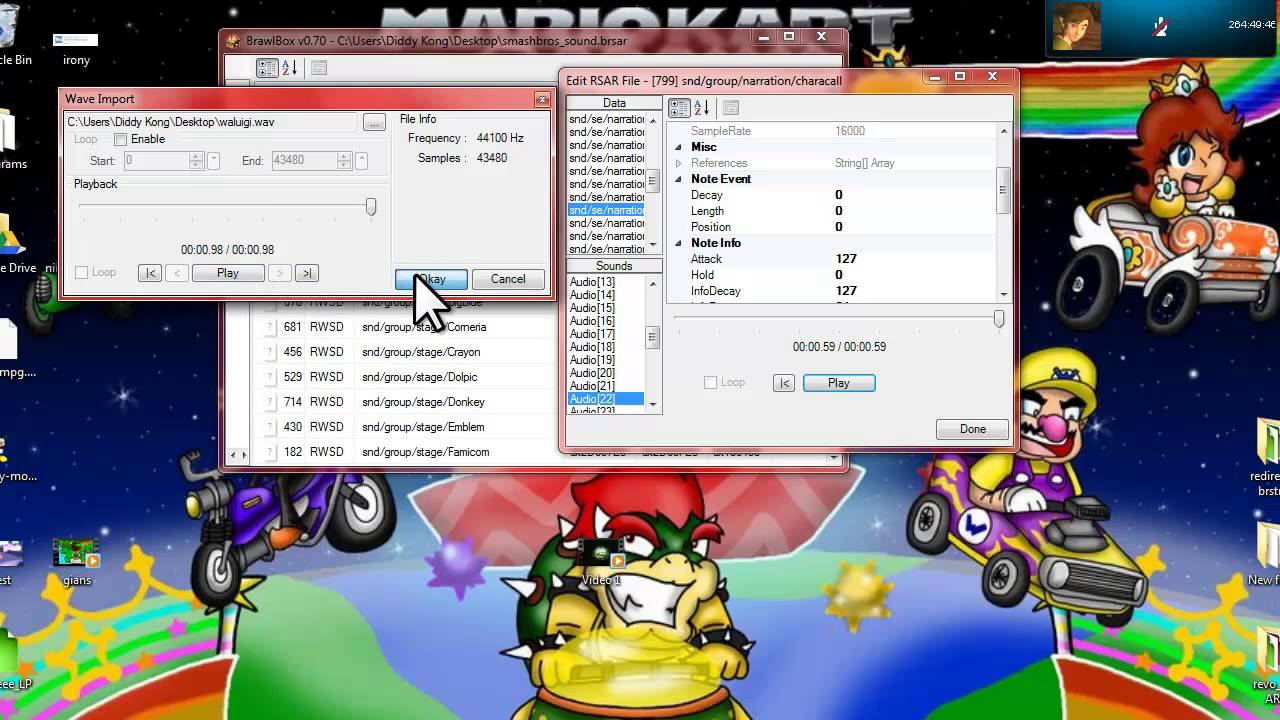Click Attack value 127 in property grid
This screenshot has height=720, width=1280.
[846, 259]
